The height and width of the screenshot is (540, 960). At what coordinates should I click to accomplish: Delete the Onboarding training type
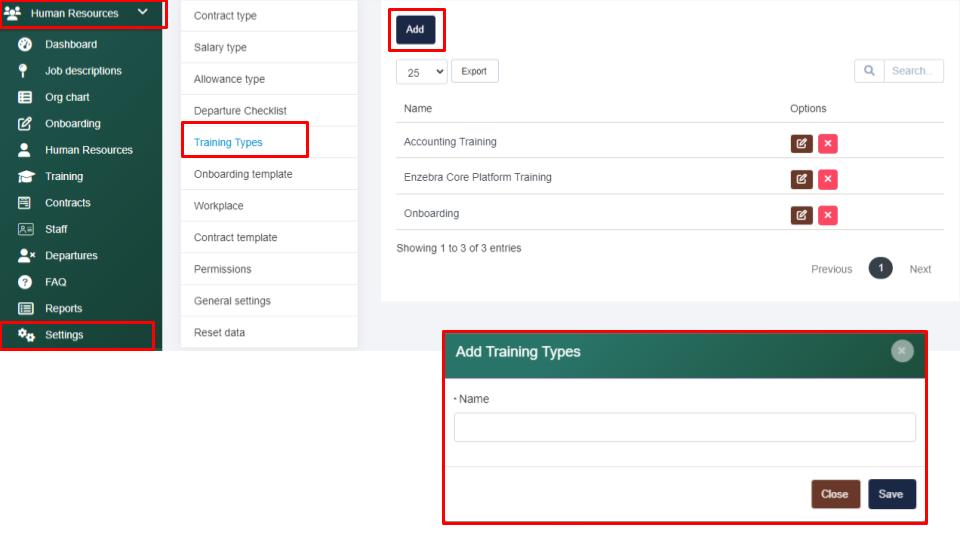pyautogui.click(x=827, y=215)
